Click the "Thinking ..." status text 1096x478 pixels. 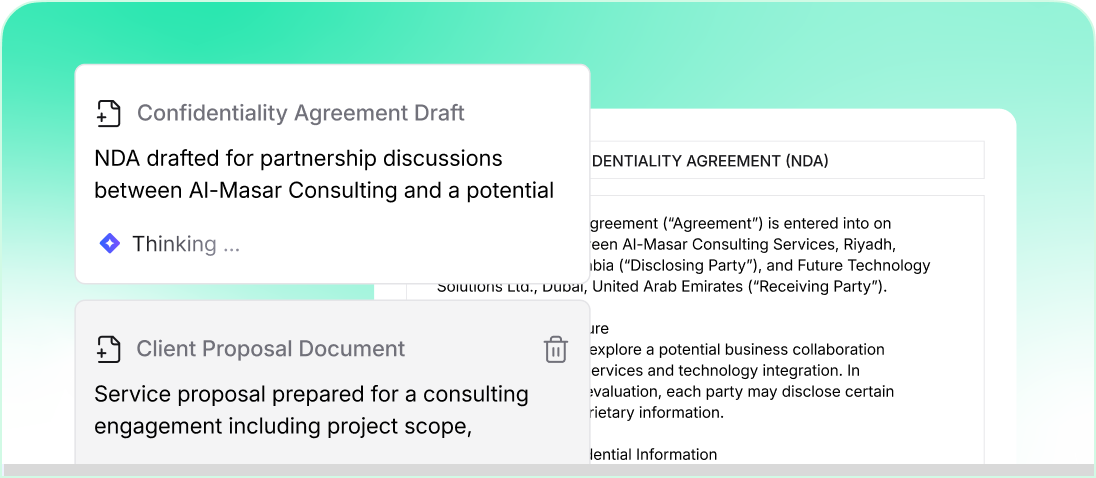tap(186, 244)
